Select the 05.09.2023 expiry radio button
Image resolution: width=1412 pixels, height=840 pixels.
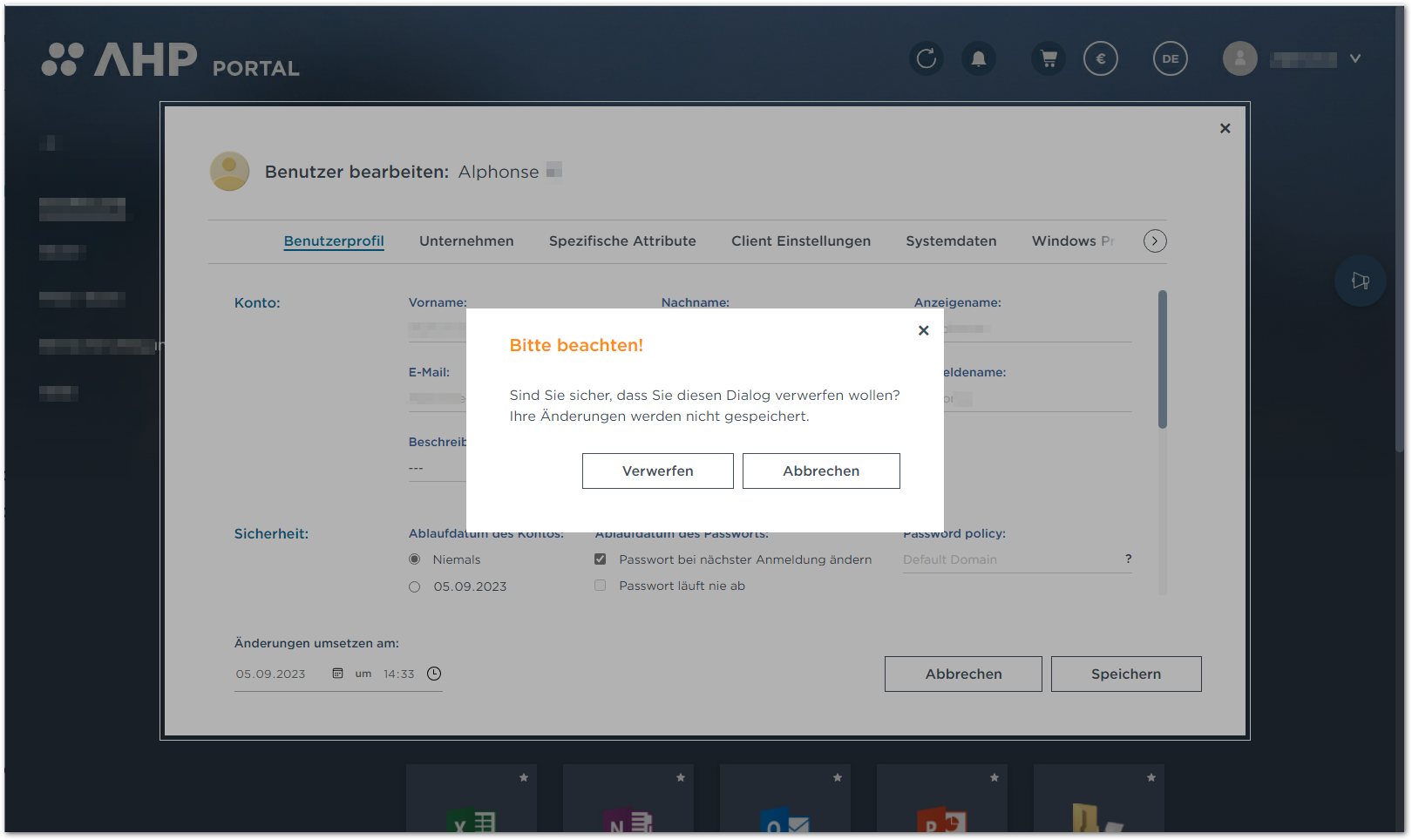click(x=415, y=586)
